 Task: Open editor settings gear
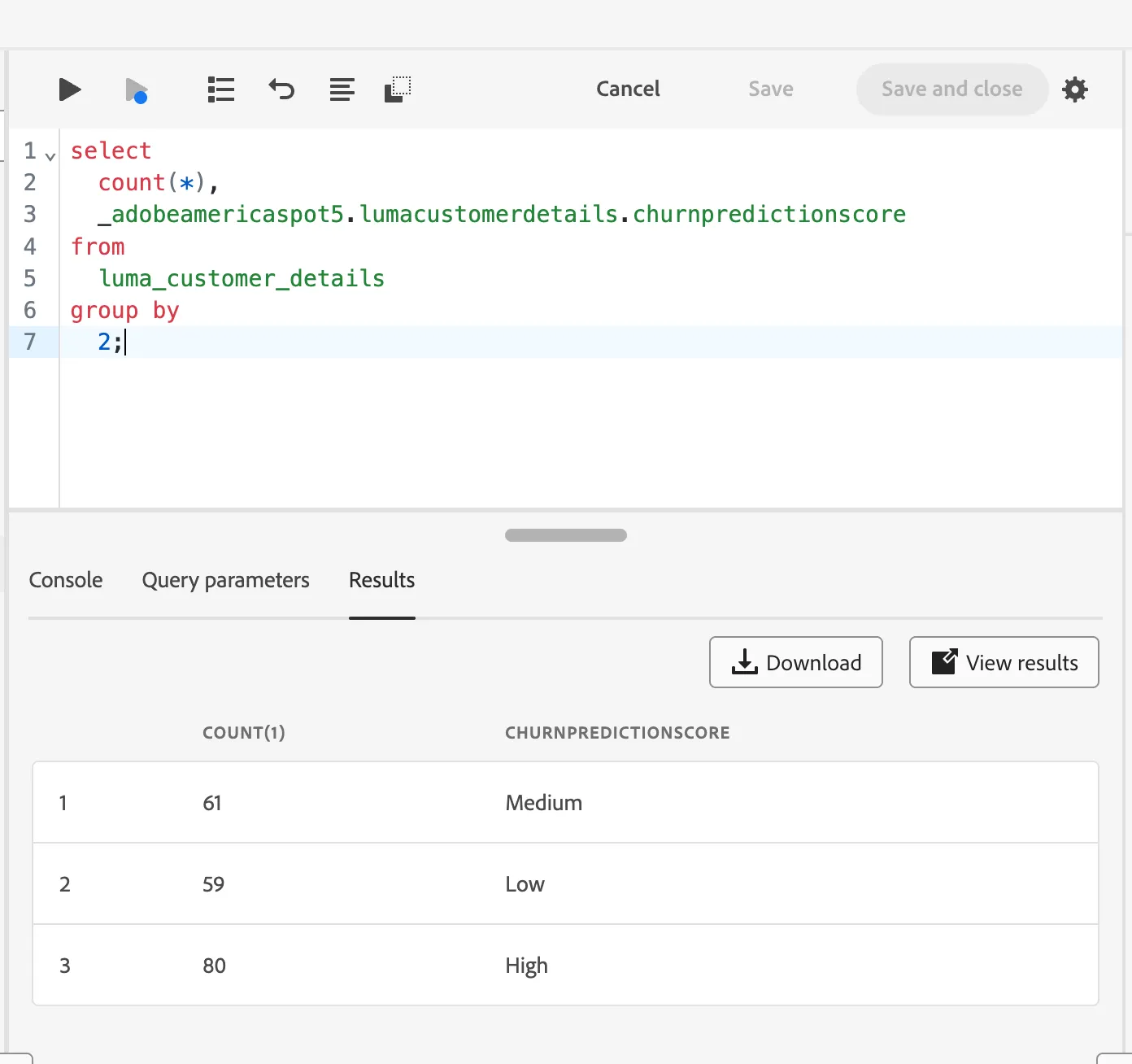tap(1075, 89)
